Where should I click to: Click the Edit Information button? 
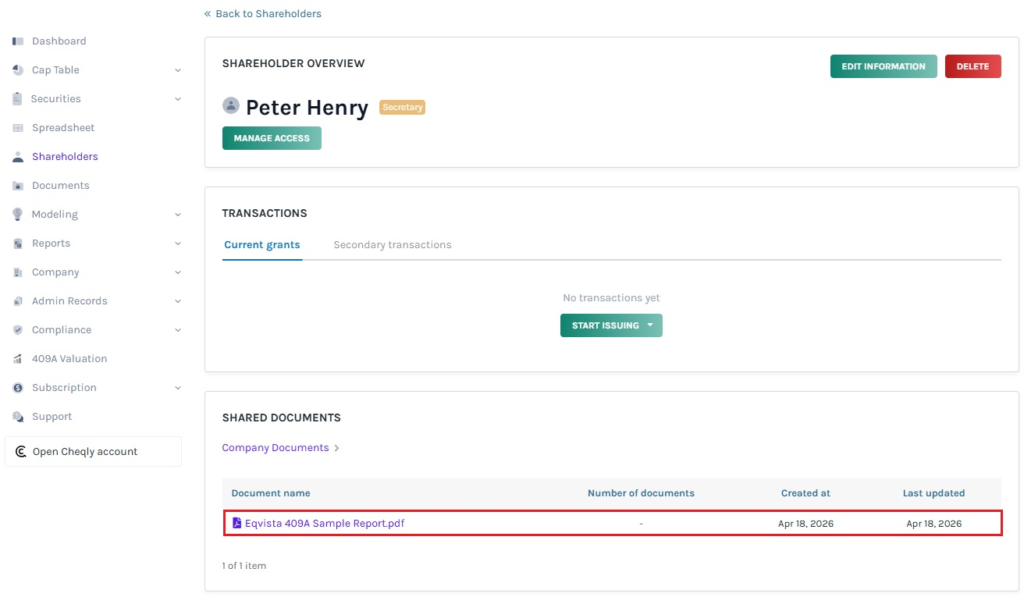883,65
